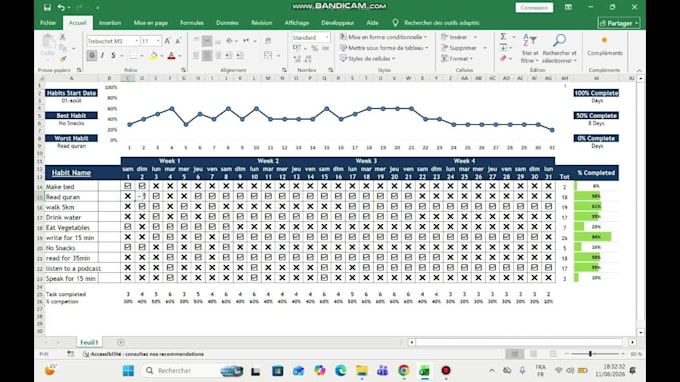Image resolution: width=680 pixels, height=382 pixels.
Task: Click the Save icon in title bar
Action: pyautogui.click(x=47, y=7)
